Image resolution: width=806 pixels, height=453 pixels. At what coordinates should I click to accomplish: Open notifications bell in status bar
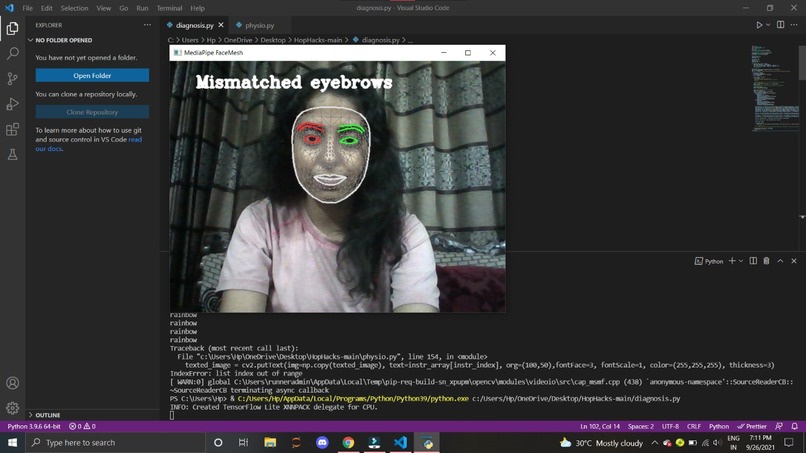point(795,426)
